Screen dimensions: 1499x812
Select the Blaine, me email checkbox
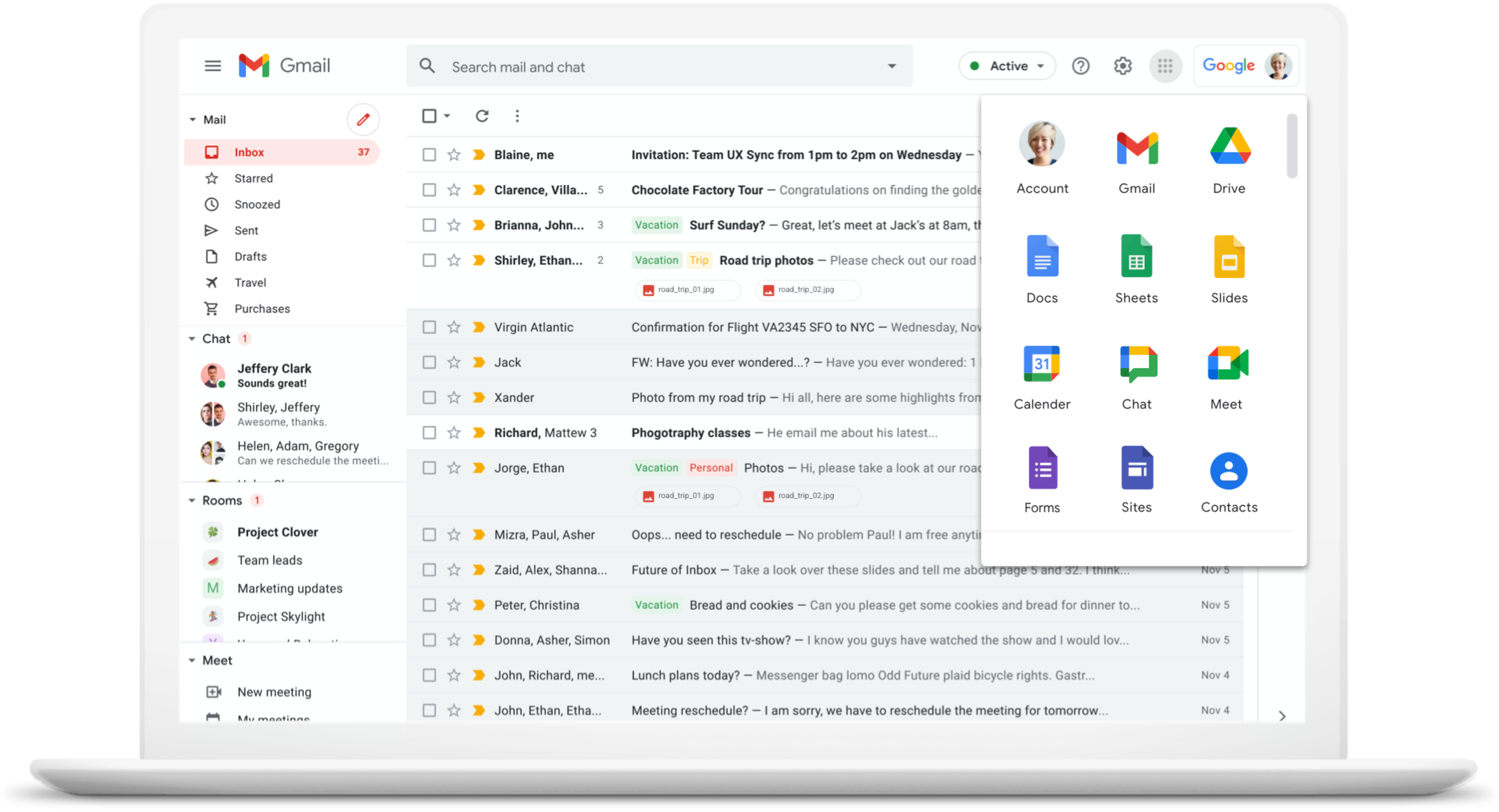click(429, 155)
